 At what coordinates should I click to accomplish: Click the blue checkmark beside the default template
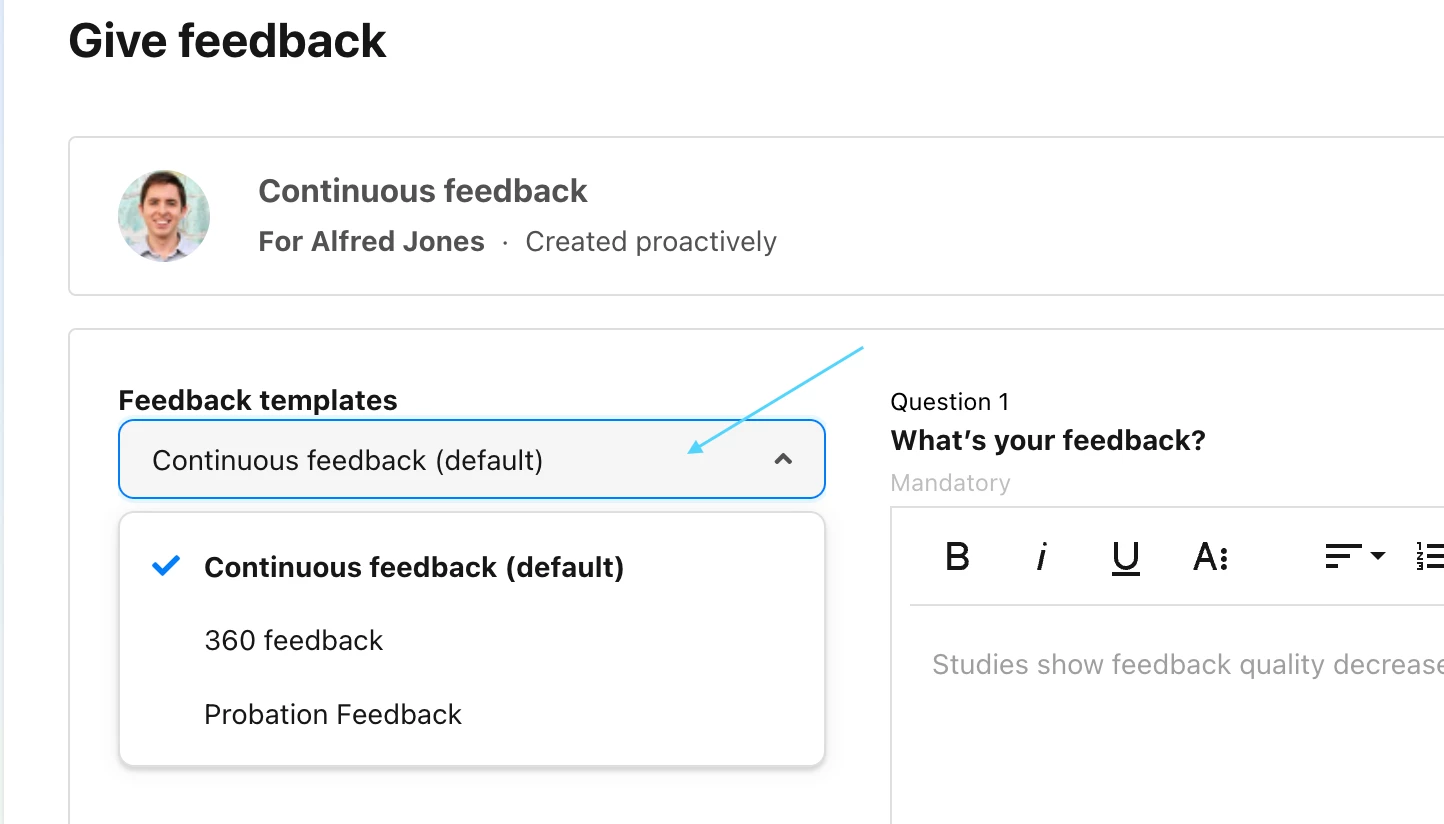pos(166,566)
